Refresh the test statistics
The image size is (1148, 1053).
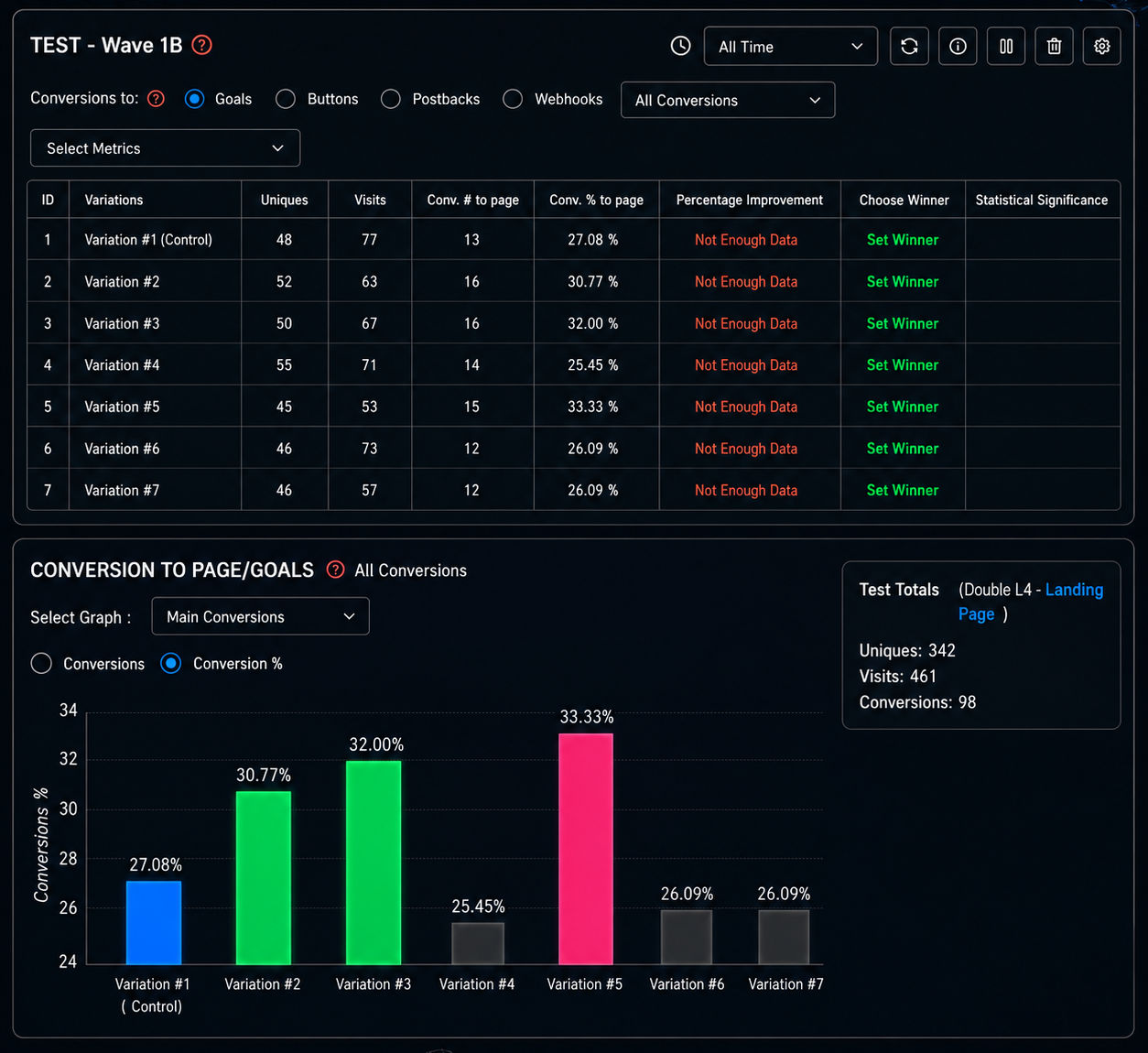point(909,46)
